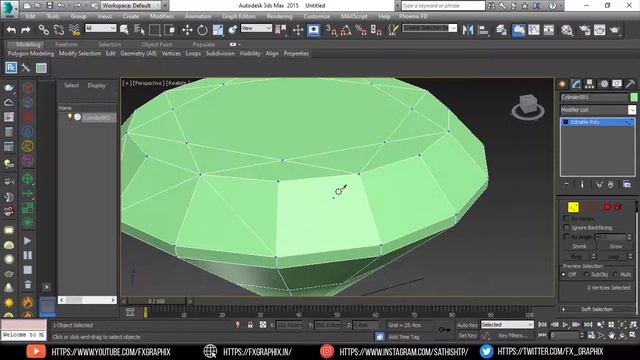
Task: Click the time slider showing 0 / 100
Action: click(157, 301)
